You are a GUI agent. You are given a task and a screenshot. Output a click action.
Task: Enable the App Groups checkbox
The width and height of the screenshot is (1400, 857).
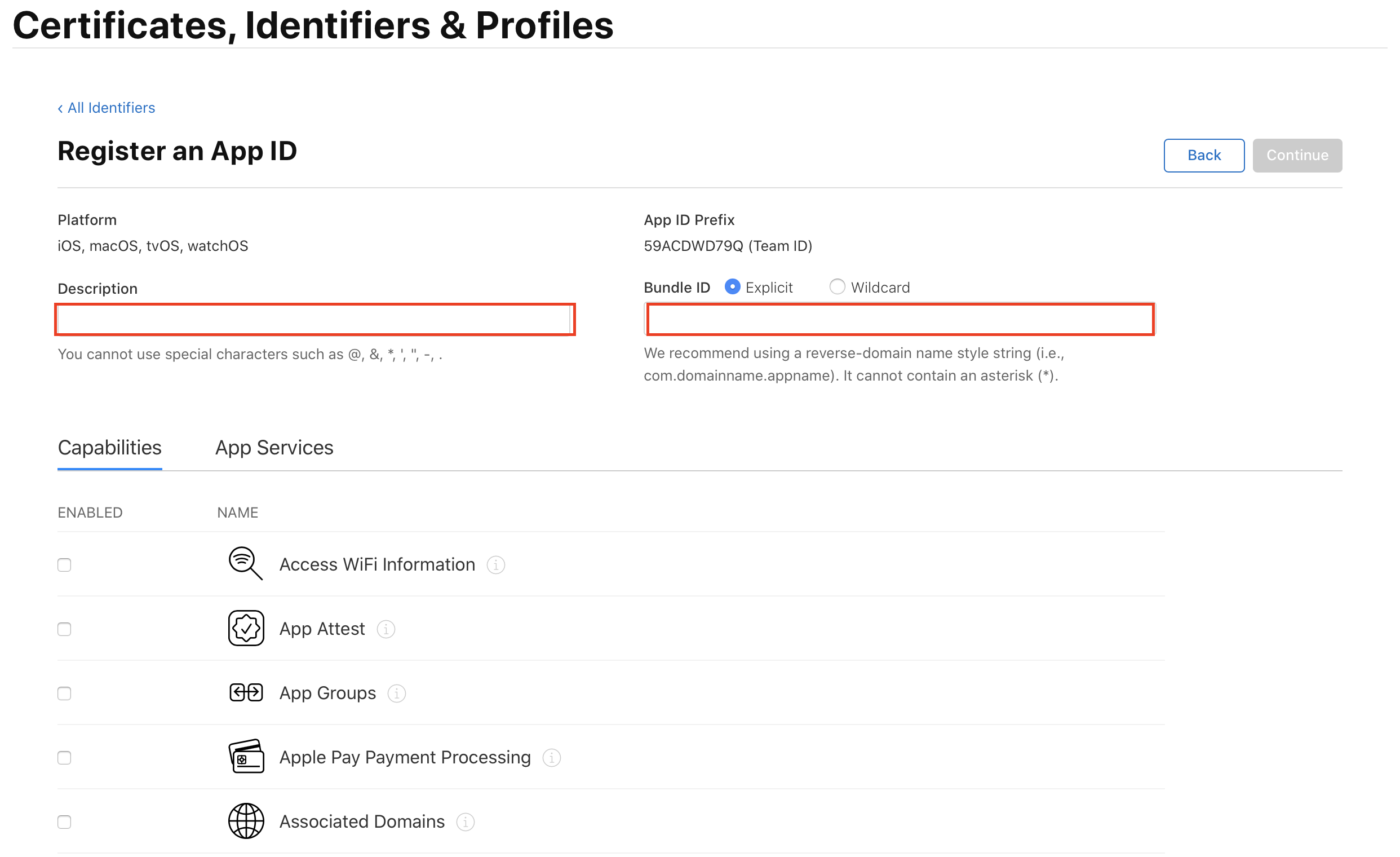(64, 693)
